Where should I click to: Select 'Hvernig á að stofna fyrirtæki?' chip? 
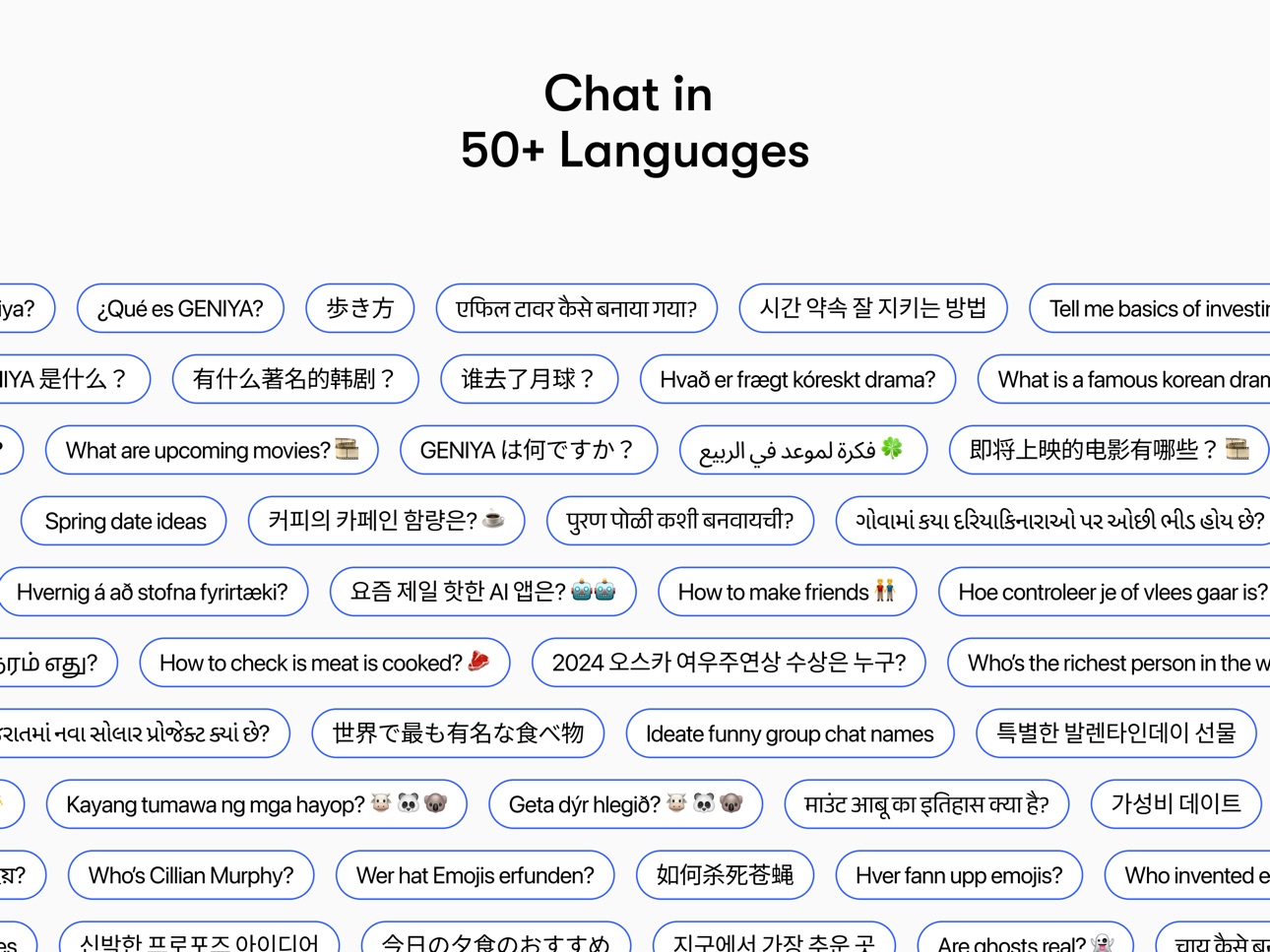pyautogui.click(x=153, y=592)
